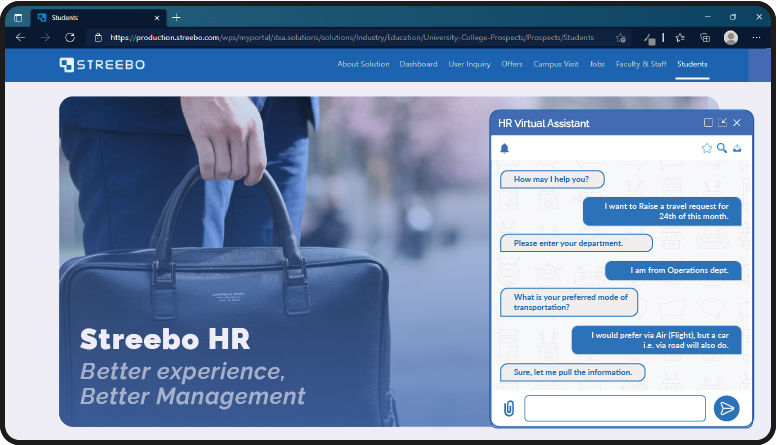Click the 'I am from Operations dept.' reply

coord(673,271)
